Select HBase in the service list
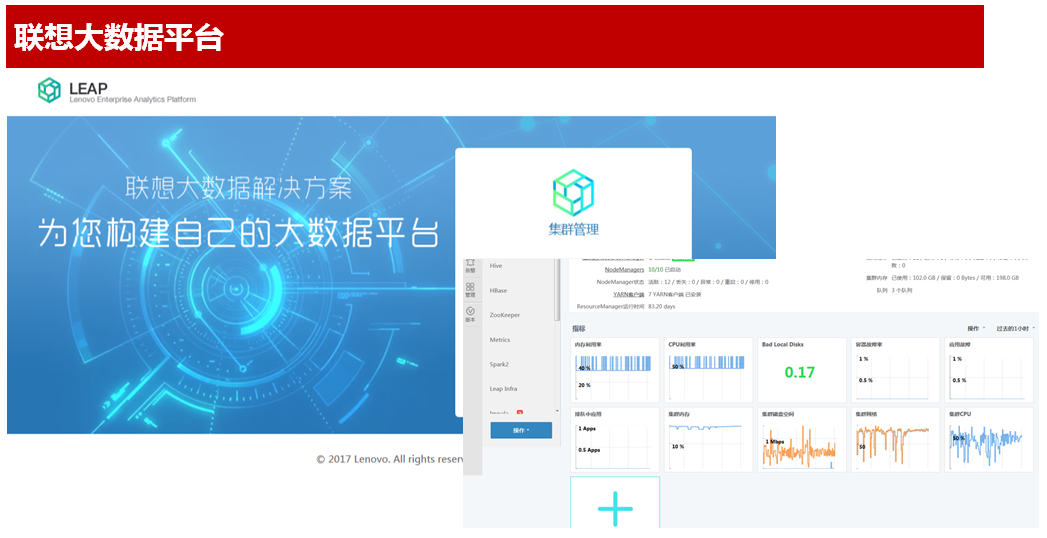 click(x=498, y=290)
